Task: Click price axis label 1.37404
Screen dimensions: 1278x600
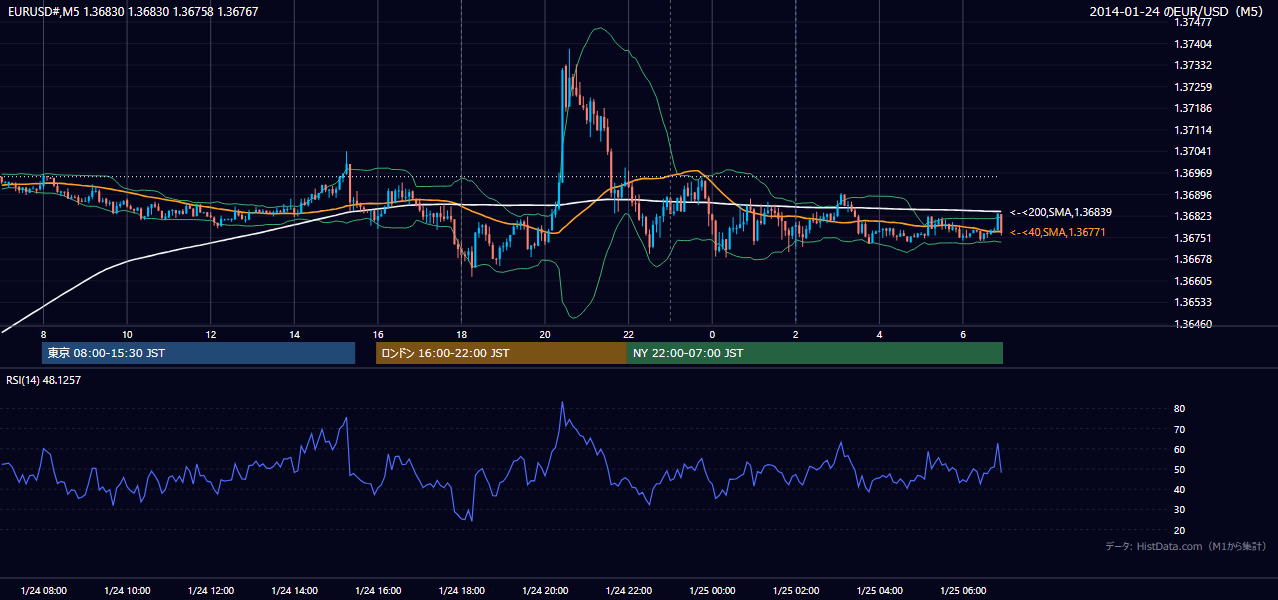Action: coord(1193,44)
